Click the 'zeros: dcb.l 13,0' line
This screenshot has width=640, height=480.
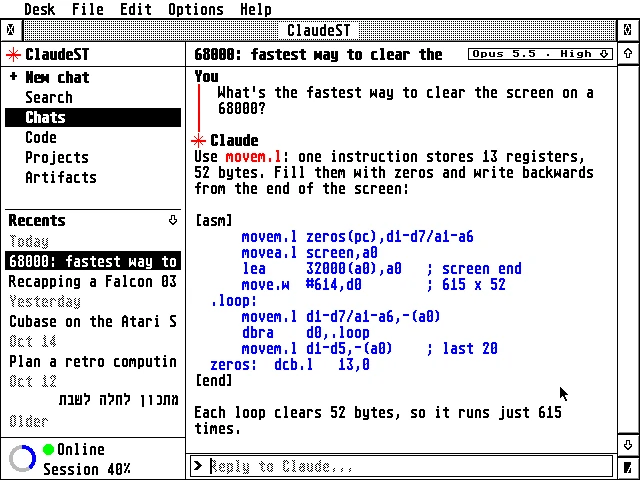tap(290, 364)
